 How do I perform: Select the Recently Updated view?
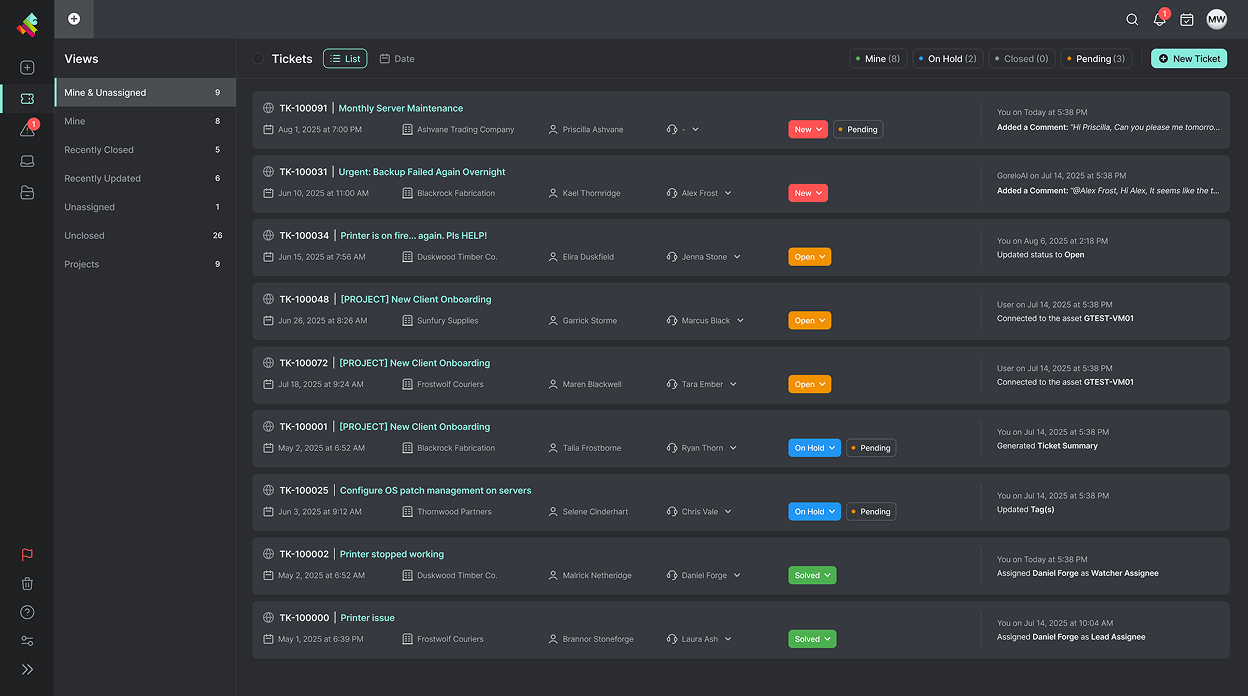tap(145, 178)
